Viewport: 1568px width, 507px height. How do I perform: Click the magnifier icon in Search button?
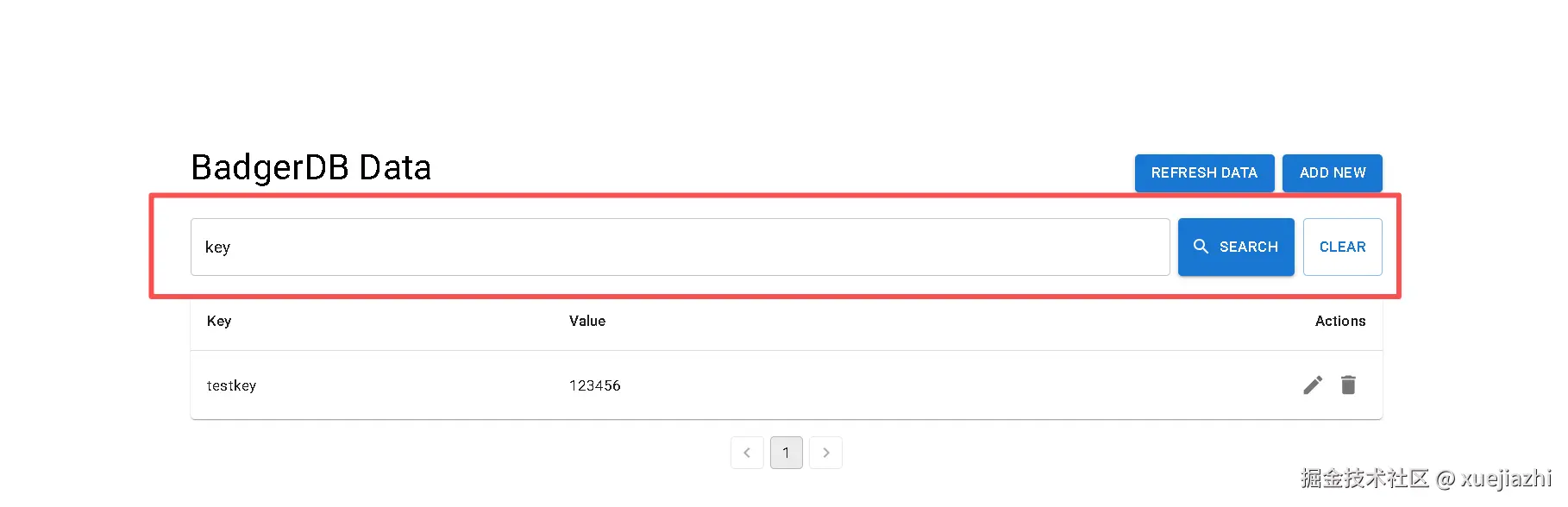pyautogui.click(x=1201, y=247)
